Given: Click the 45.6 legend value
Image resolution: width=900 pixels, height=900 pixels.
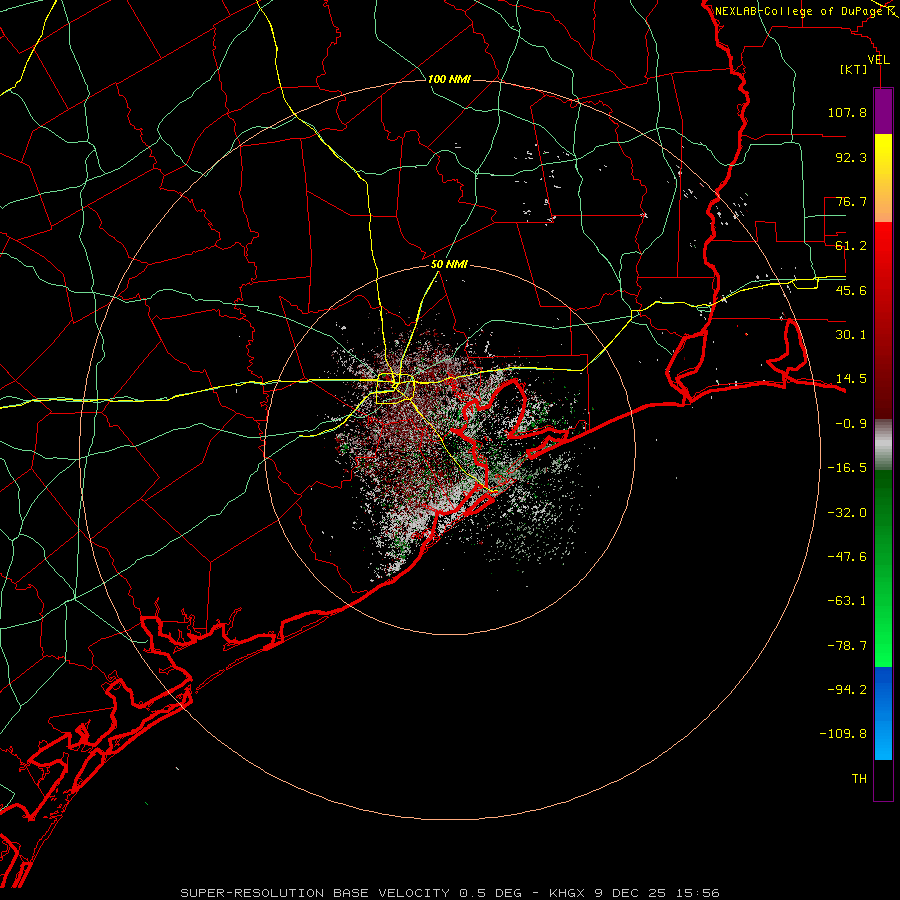Looking at the screenshot, I should [x=851, y=290].
